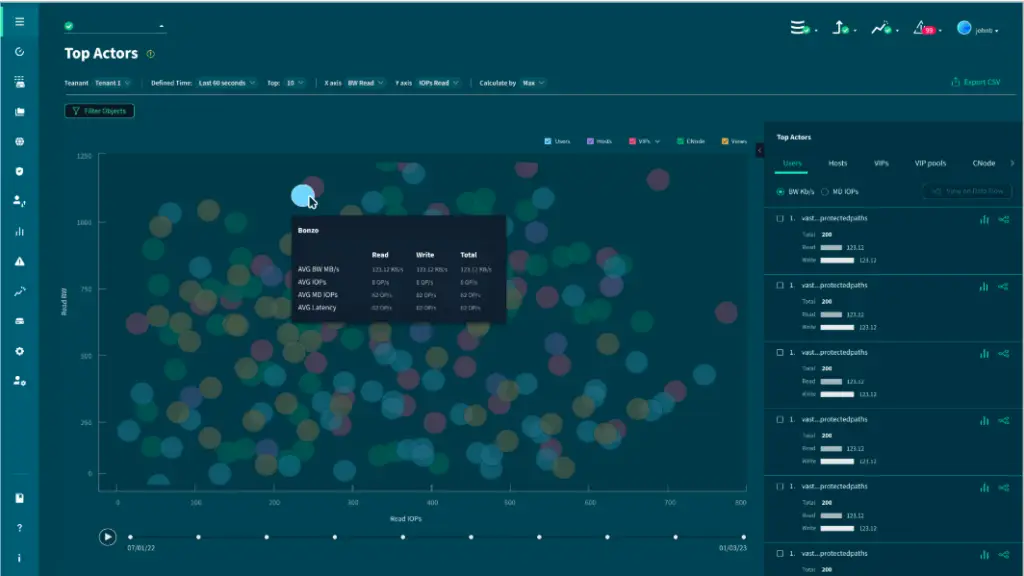
Task: Switch to the Hosts tab
Action: pyautogui.click(x=837, y=162)
